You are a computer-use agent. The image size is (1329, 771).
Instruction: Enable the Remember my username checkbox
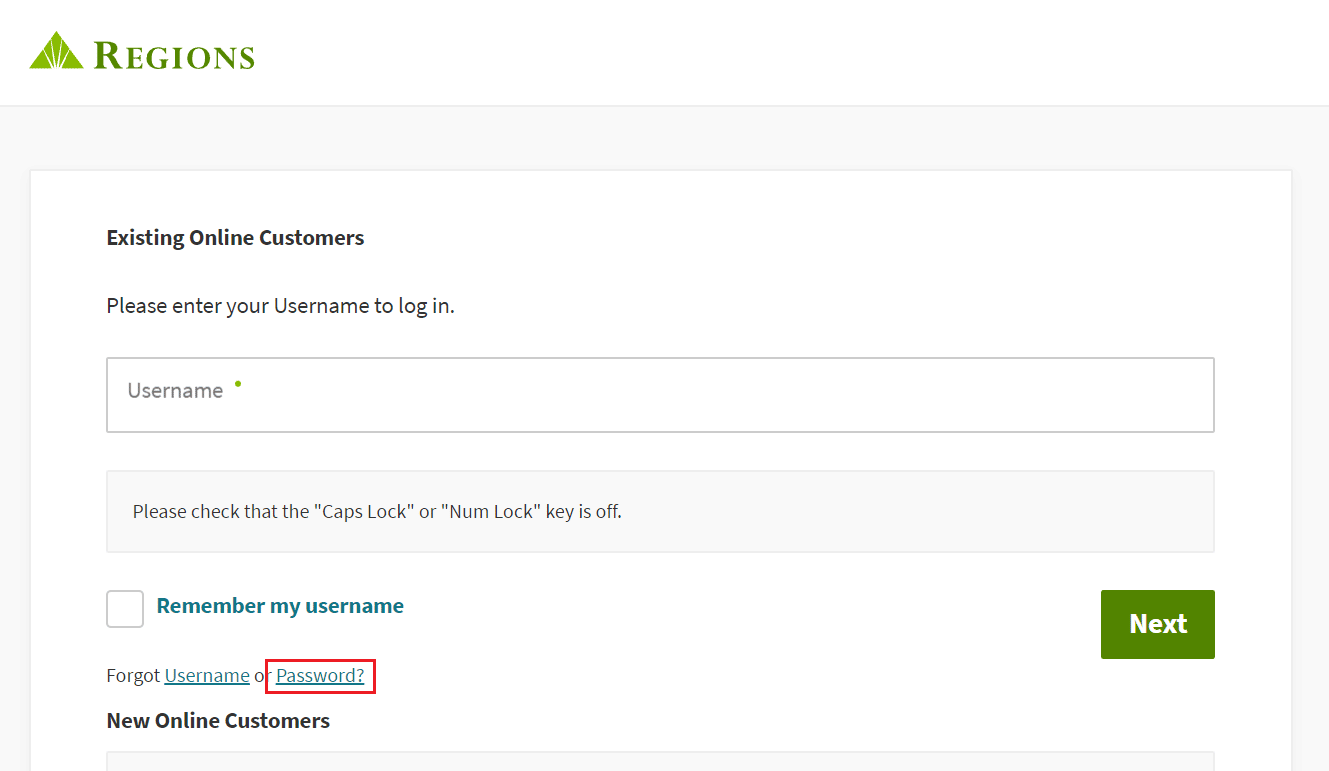tap(124, 608)
